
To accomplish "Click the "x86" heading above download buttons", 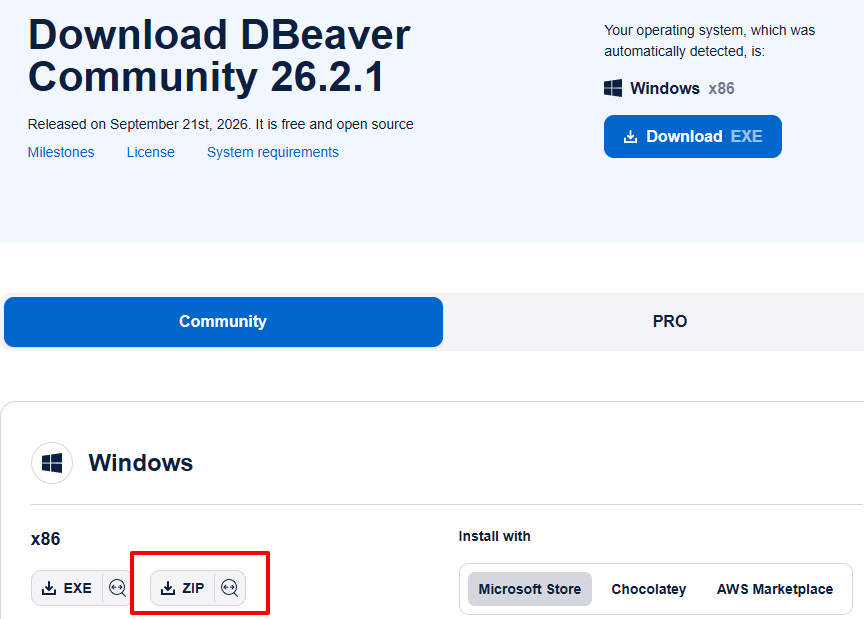I will (x=45, y=539).
